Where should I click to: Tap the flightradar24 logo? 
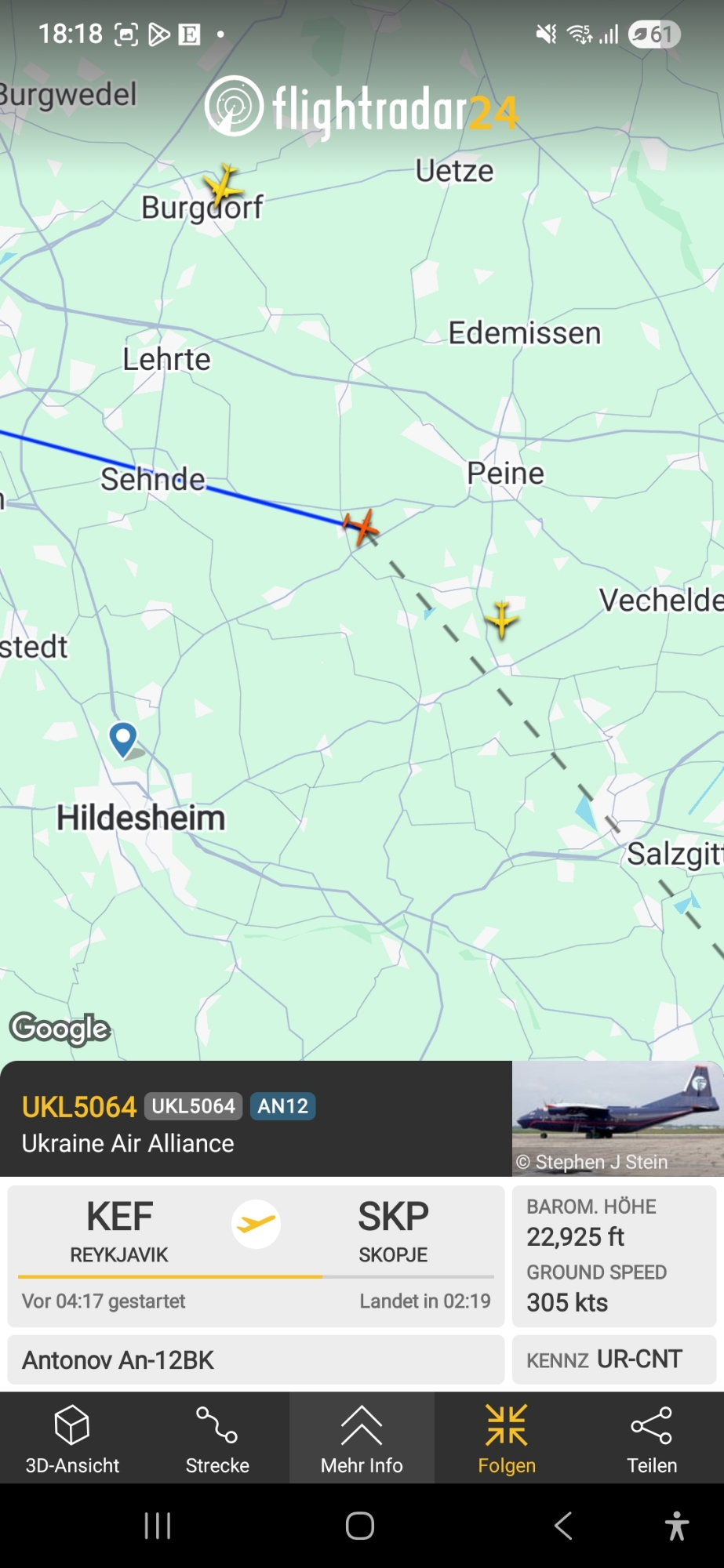pos(362,108)
